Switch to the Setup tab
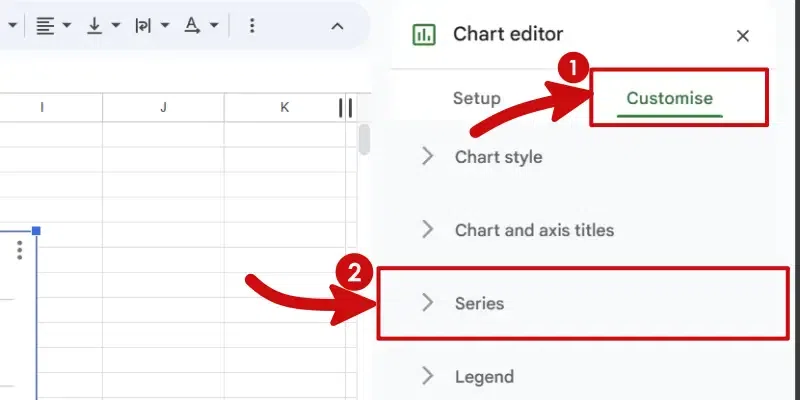 [477, 98]
